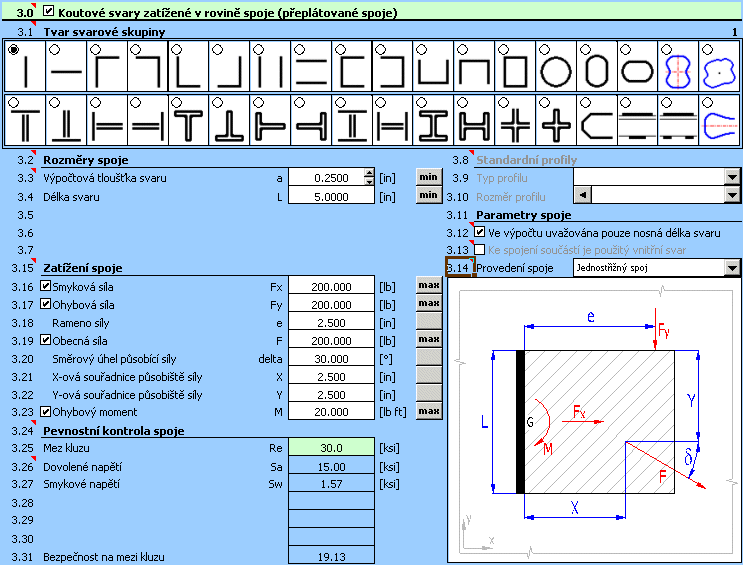Click max button for bending force Fy
The width and height of the screenshot is (743, 565).
coord(429,303)
